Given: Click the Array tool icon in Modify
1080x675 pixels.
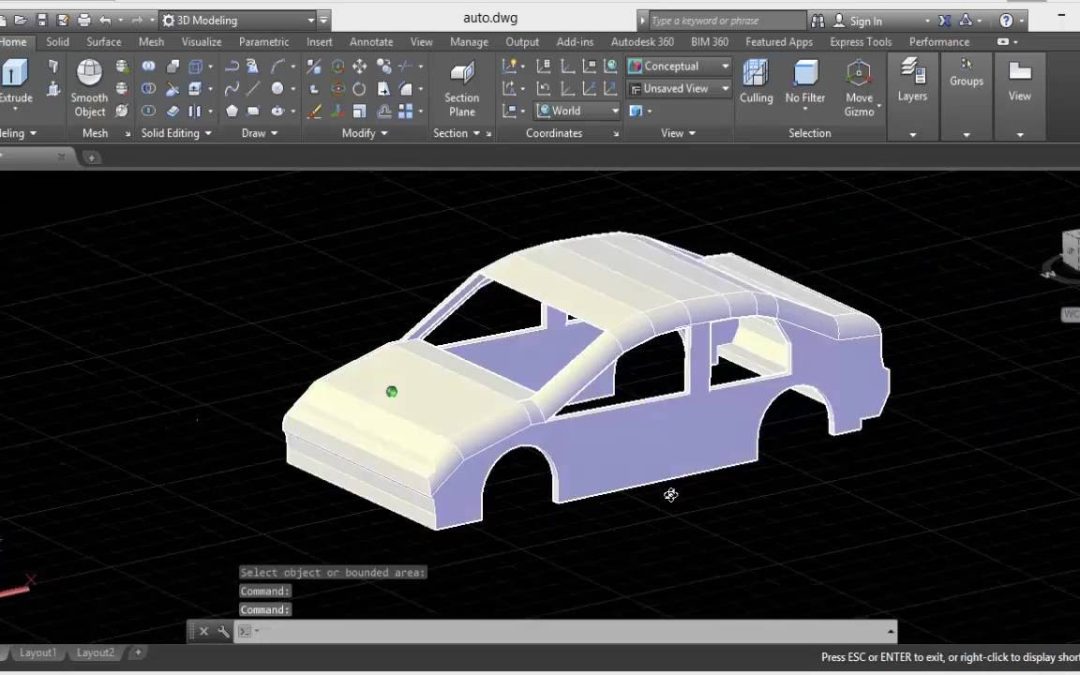Looking at the screenshot, I should coord(406,111).
